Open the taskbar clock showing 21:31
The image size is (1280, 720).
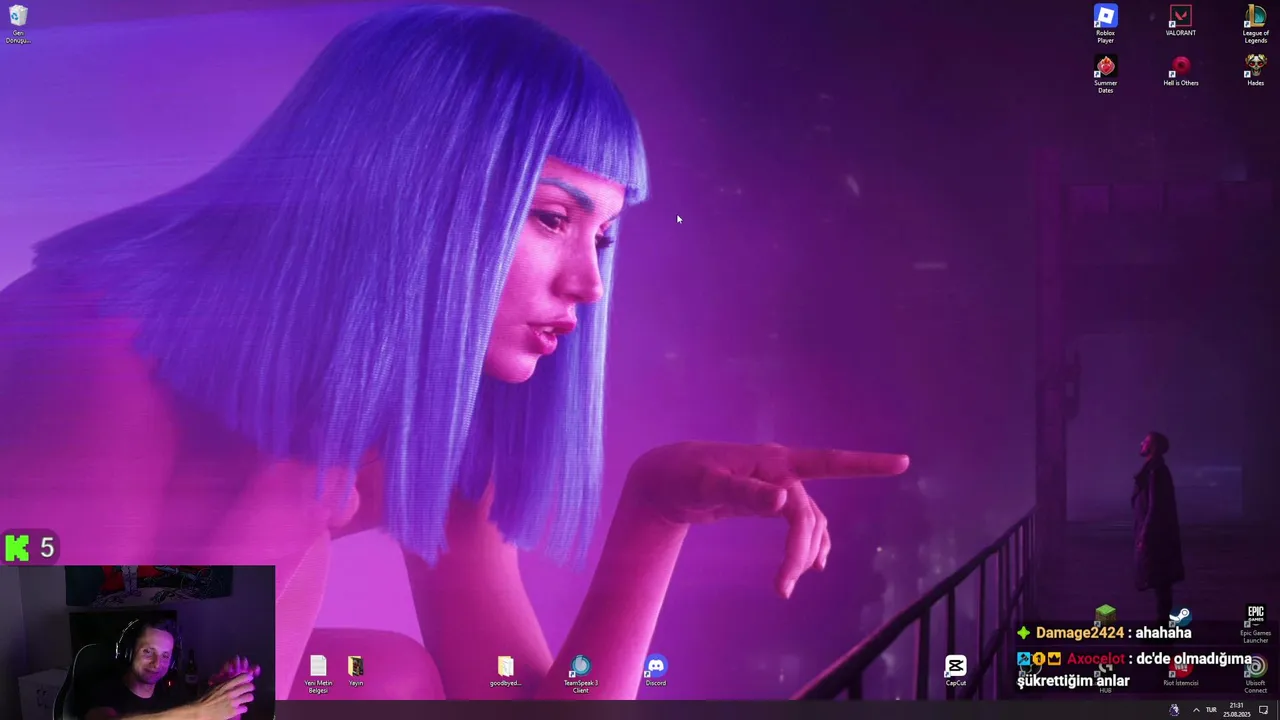point(1237,710)
